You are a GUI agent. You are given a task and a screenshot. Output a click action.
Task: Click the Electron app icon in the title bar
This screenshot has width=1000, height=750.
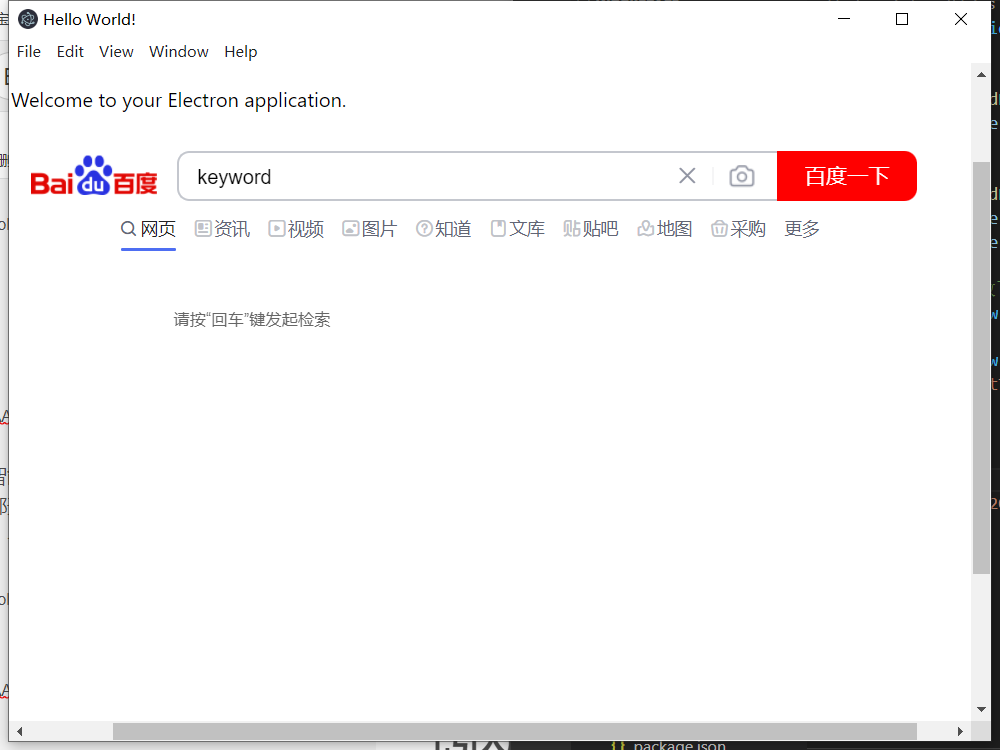pos(27,19)
